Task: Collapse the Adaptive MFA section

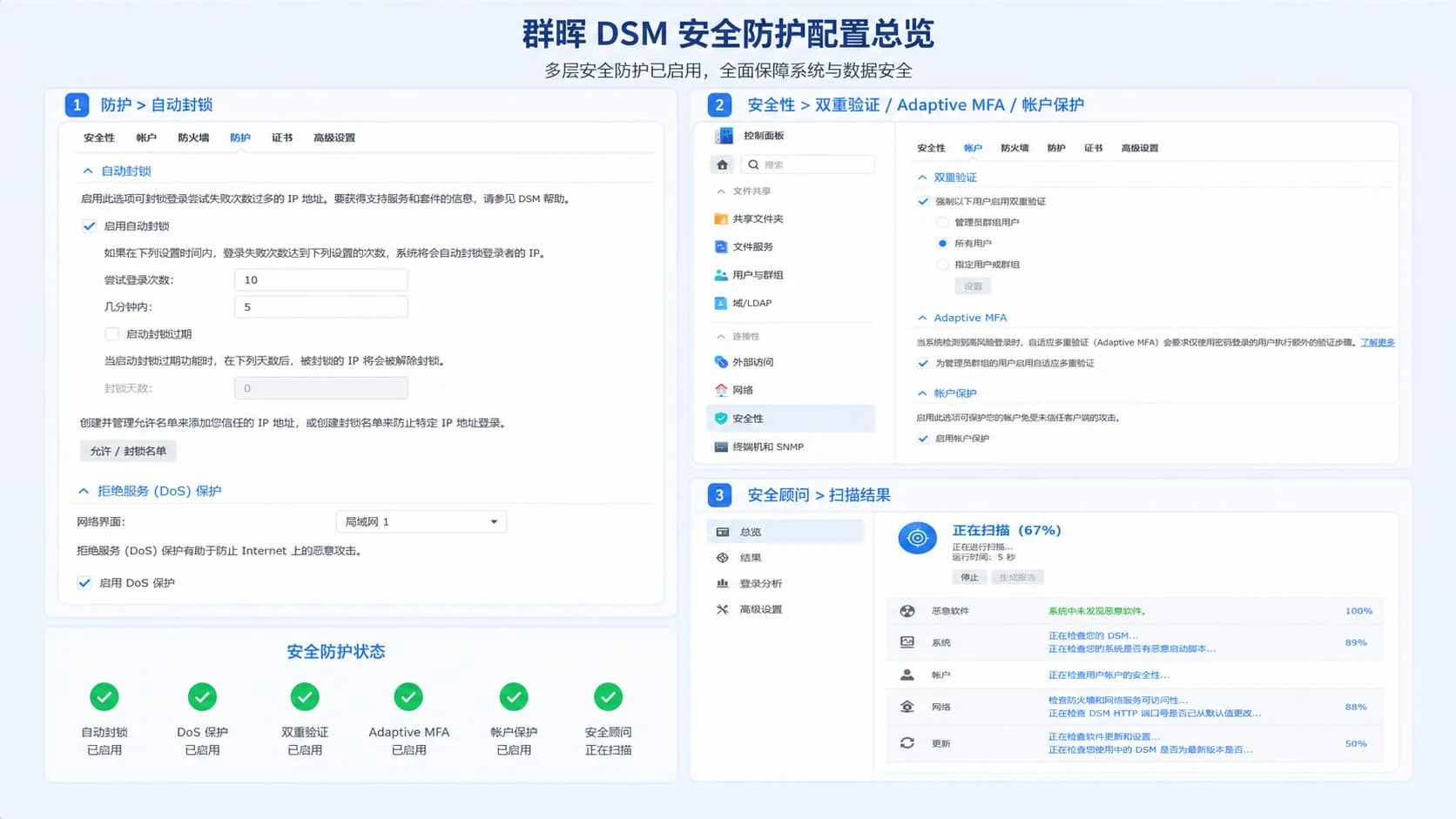Action: tap(922, 319)
